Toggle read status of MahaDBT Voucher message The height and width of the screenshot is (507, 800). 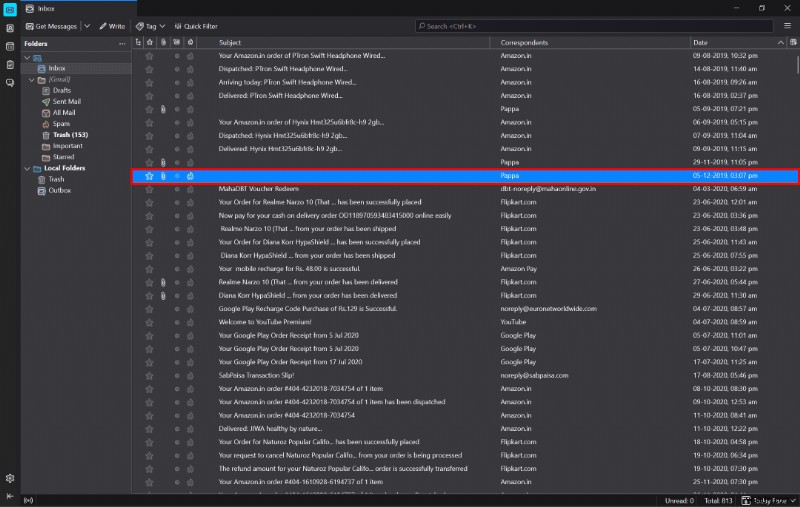point(177,189)
